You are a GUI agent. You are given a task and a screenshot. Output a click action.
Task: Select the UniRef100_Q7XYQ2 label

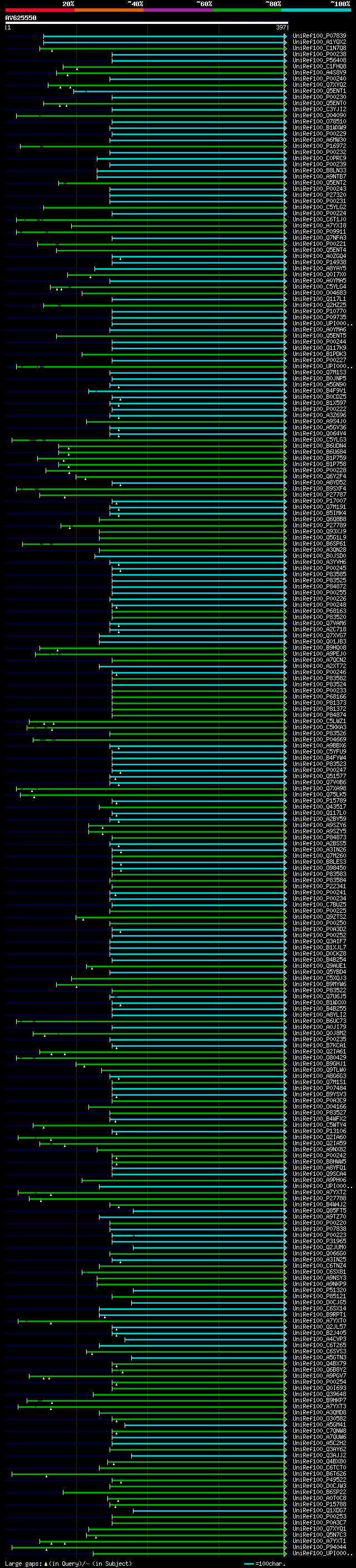[x=319, y=85]
